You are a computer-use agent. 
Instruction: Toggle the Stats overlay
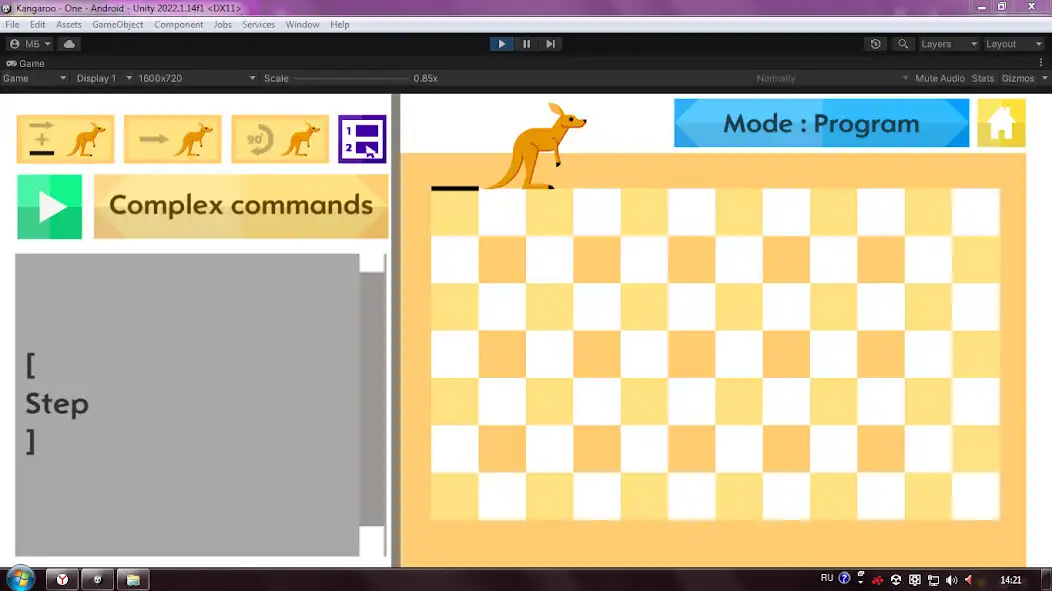pyautogui.click(x=982, y=77)
